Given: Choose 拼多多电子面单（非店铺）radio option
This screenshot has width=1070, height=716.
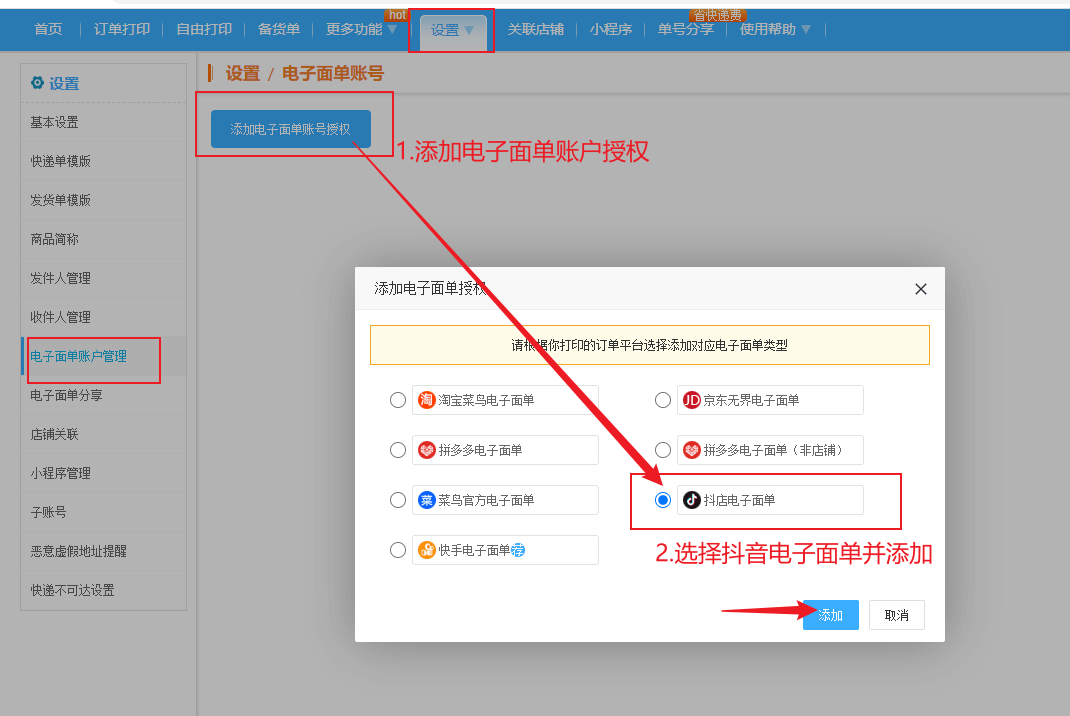Looking at the screenshot, I should click(x=663, y=450).
